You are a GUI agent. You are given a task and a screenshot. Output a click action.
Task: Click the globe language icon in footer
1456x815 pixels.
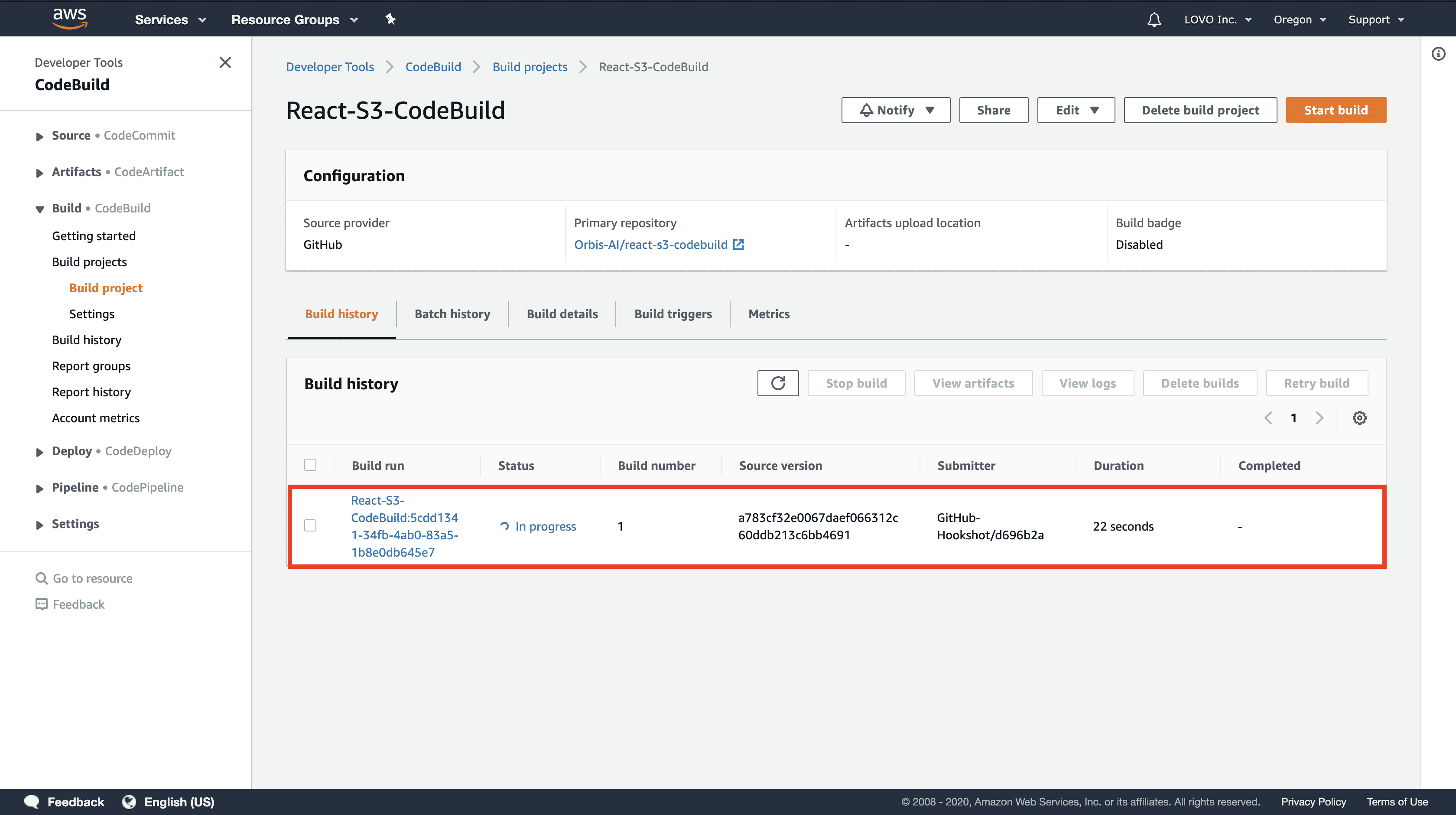click(129, 802)
